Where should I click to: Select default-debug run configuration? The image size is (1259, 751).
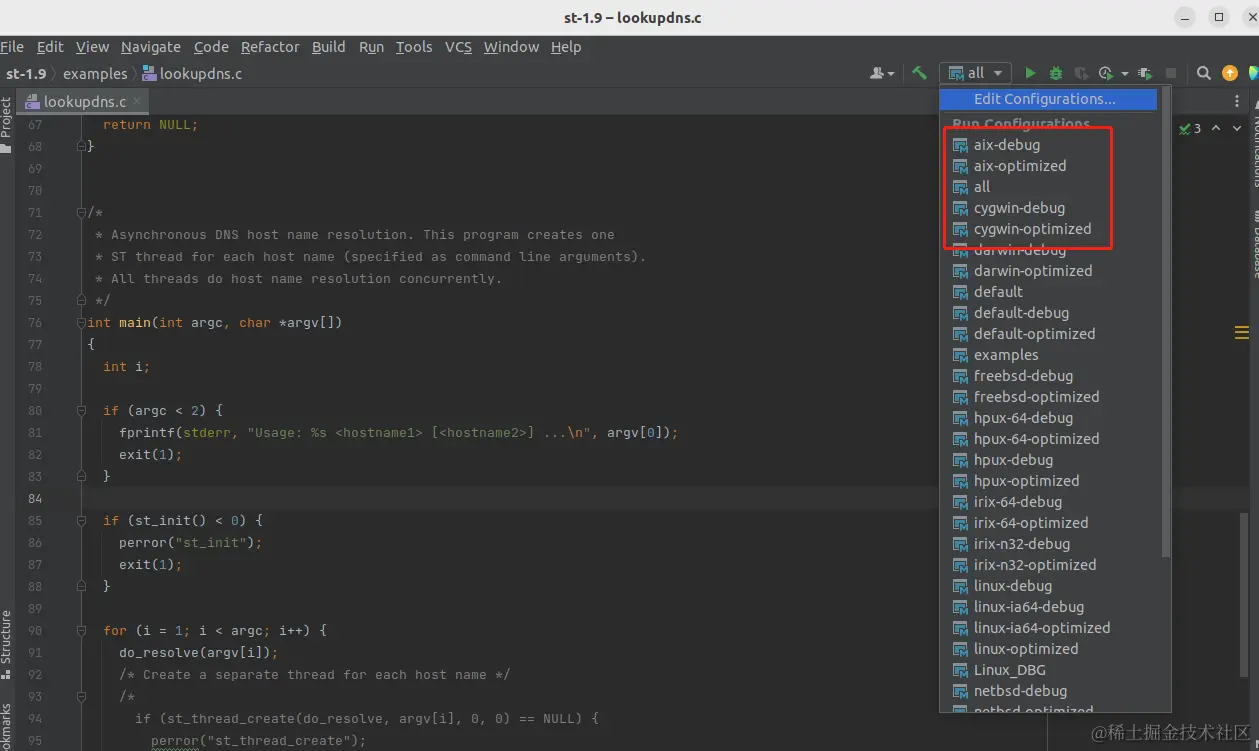point(1048,313)
